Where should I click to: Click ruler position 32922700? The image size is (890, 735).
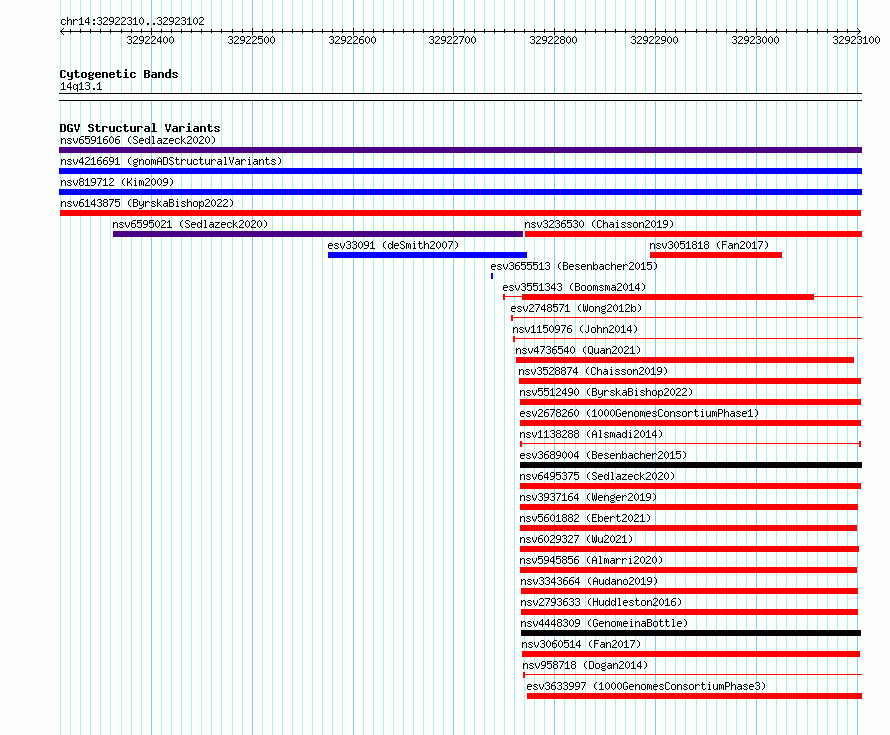[x=452, y=40]
